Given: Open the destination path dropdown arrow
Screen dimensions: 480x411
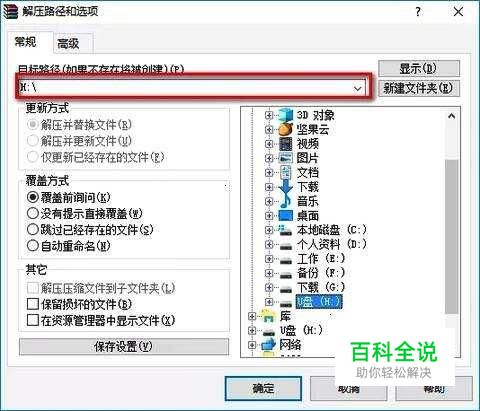Looking at the screenshot, I should click(358, 88).
